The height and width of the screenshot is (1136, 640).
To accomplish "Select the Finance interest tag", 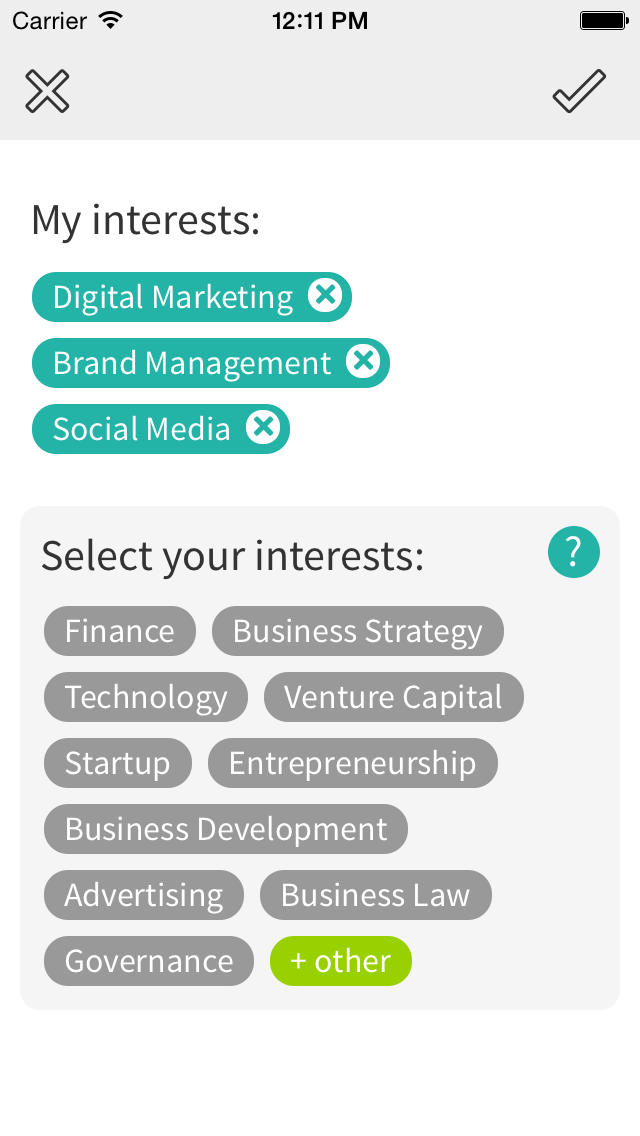I will click(120, 631).
